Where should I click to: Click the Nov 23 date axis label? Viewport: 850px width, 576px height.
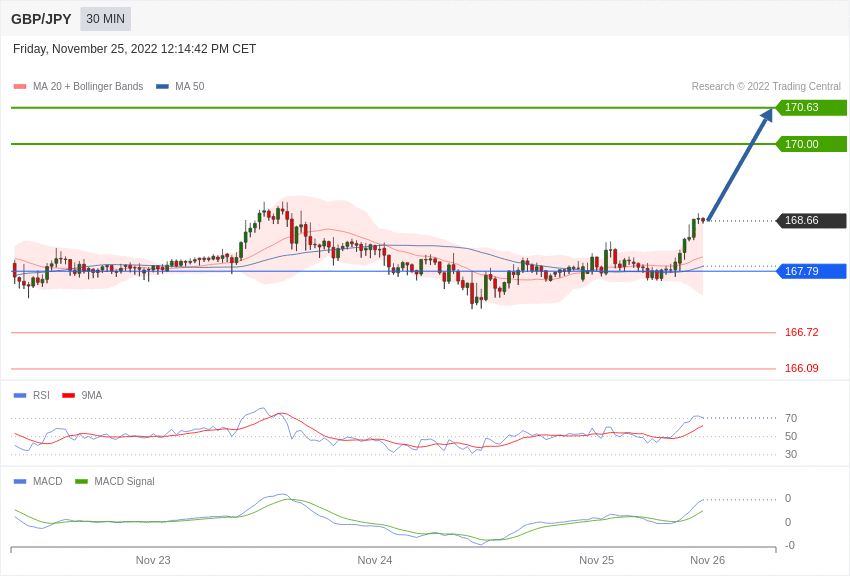tap(153, 560)
